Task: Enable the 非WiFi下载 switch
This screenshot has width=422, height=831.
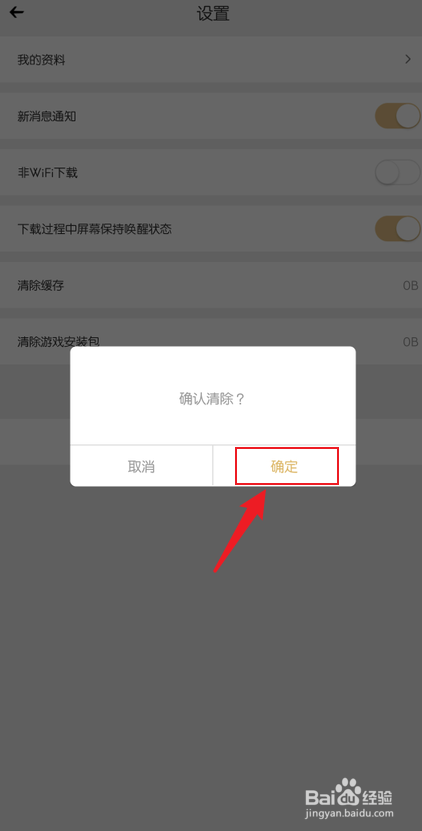Action: coord(398,172)
